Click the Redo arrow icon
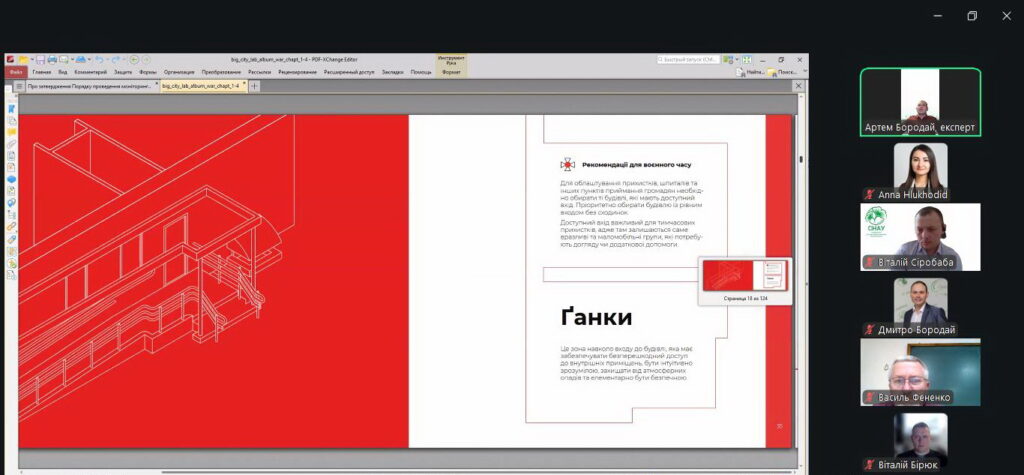 tap(116, 59)
